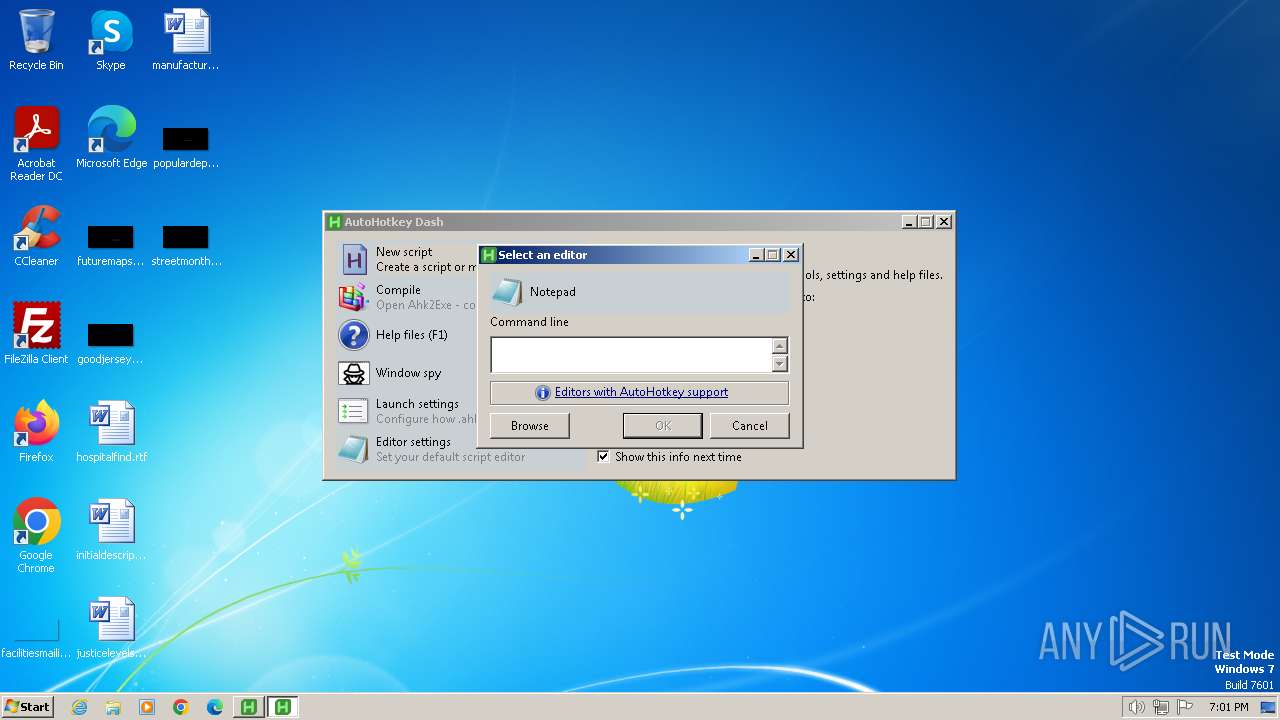This screenshot has width=1280, height=720.
Task: Click the New script icon in Dash
Action: (x=354, y=259)
